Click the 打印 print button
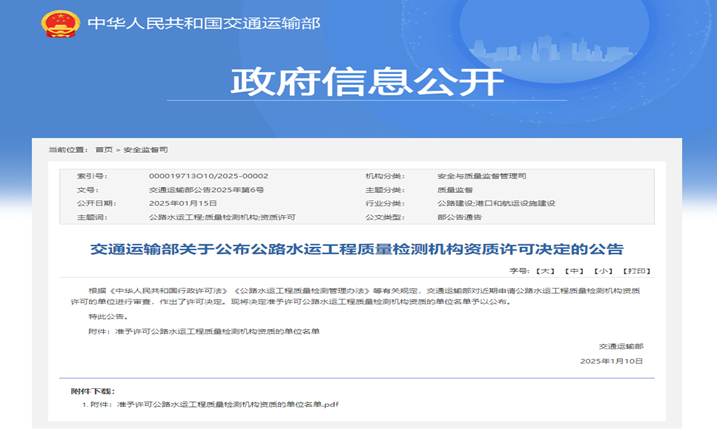This screenshot has width=717, height=433. point(637,271)
